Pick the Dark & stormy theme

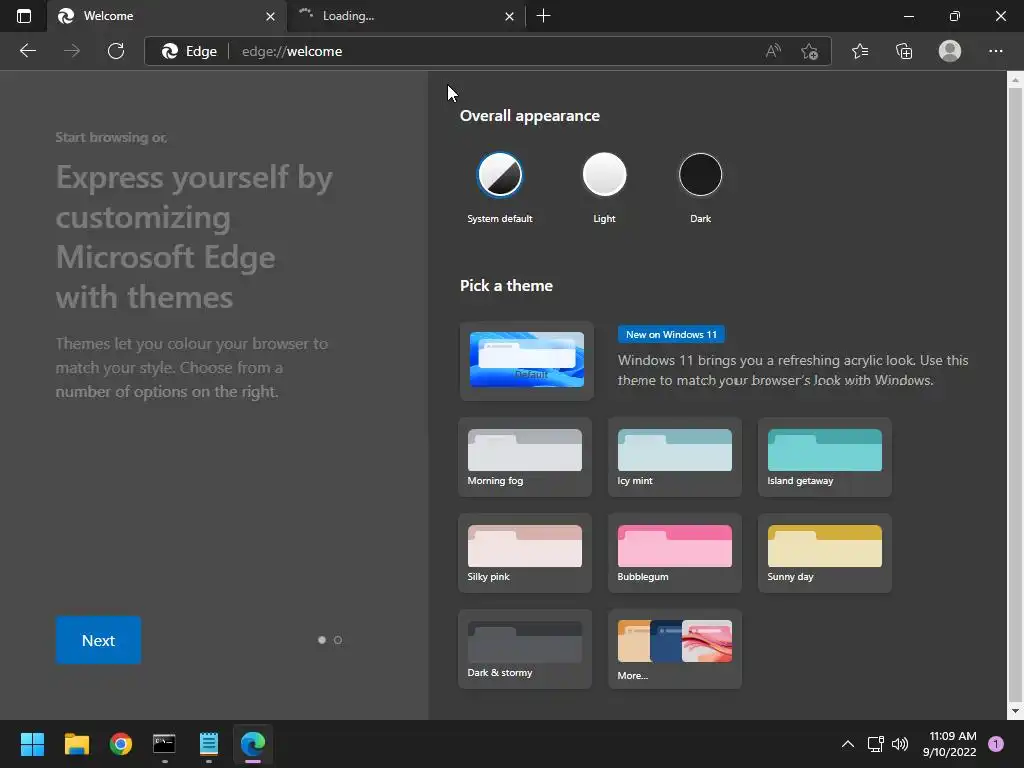[525, 649]
